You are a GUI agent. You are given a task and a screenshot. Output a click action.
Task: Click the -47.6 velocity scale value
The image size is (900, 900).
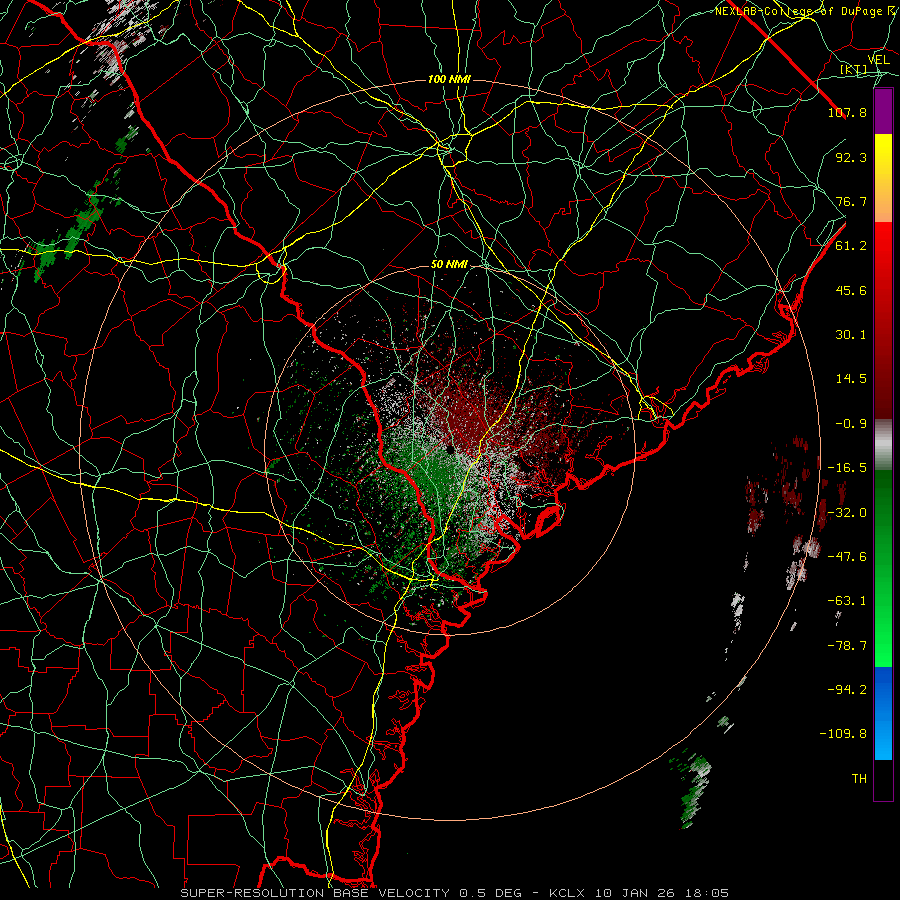847,557
